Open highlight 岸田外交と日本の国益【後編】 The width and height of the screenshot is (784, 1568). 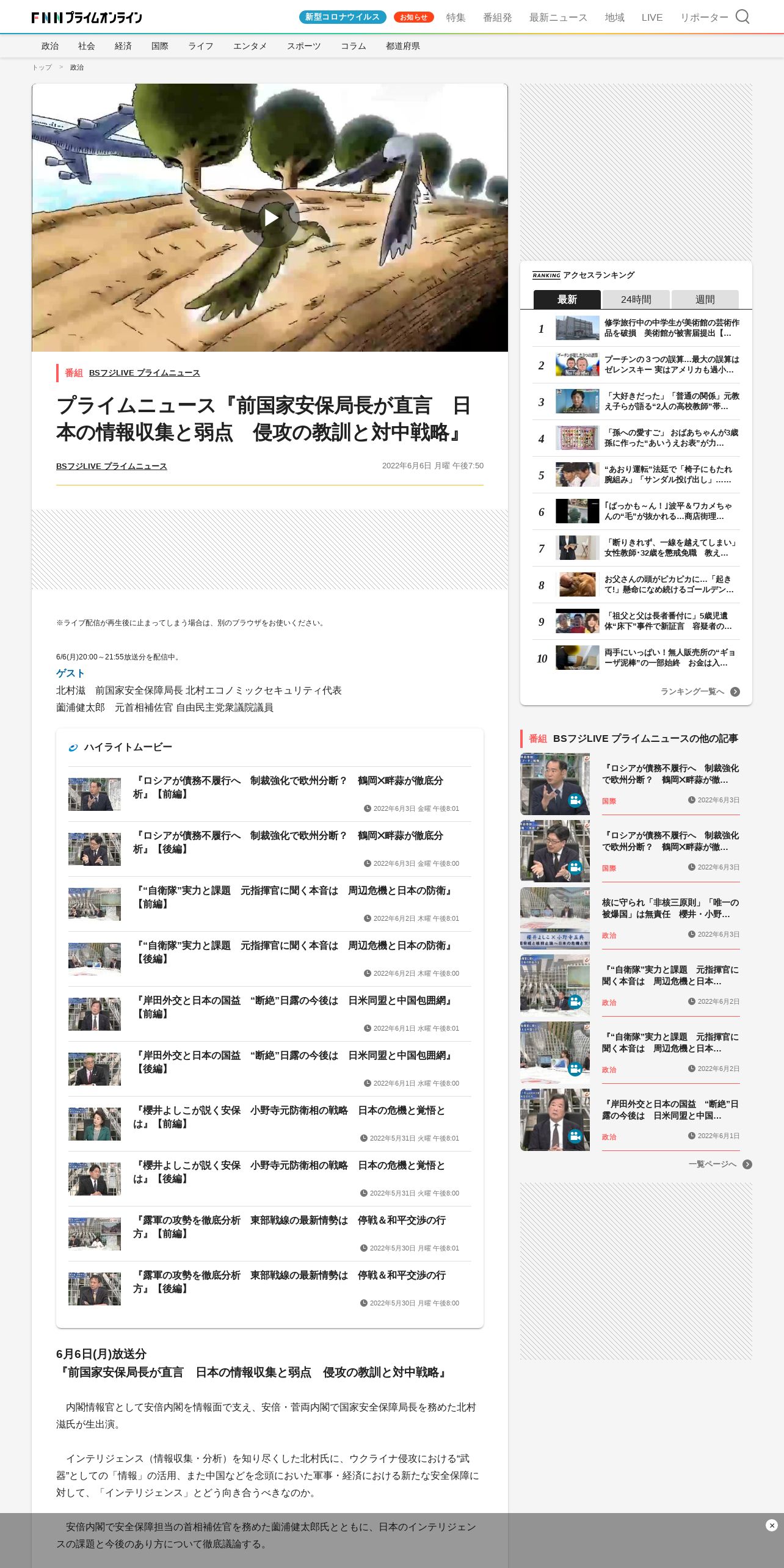tap(270, 1069)
